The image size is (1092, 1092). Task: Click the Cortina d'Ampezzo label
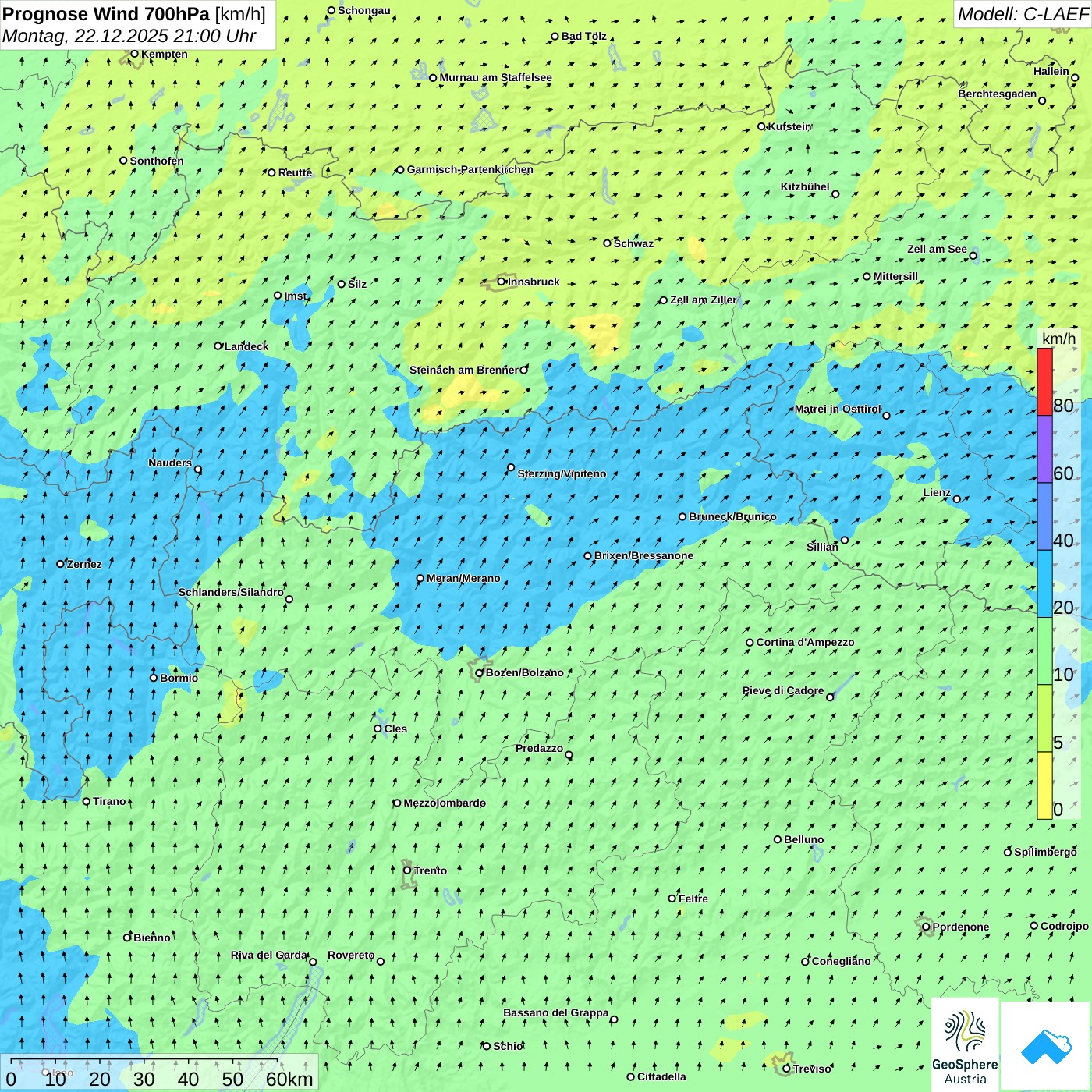pyautogui.click(x=805, y=642)
